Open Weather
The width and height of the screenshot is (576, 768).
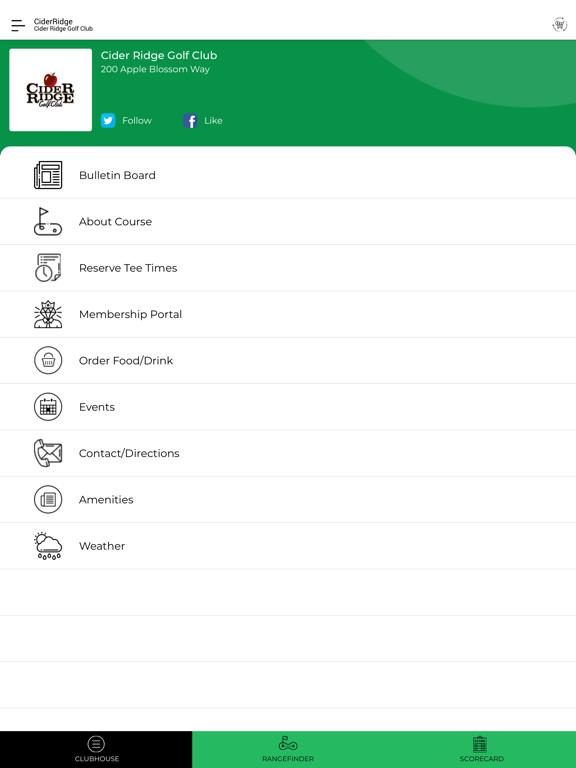[x=288, y=546]
